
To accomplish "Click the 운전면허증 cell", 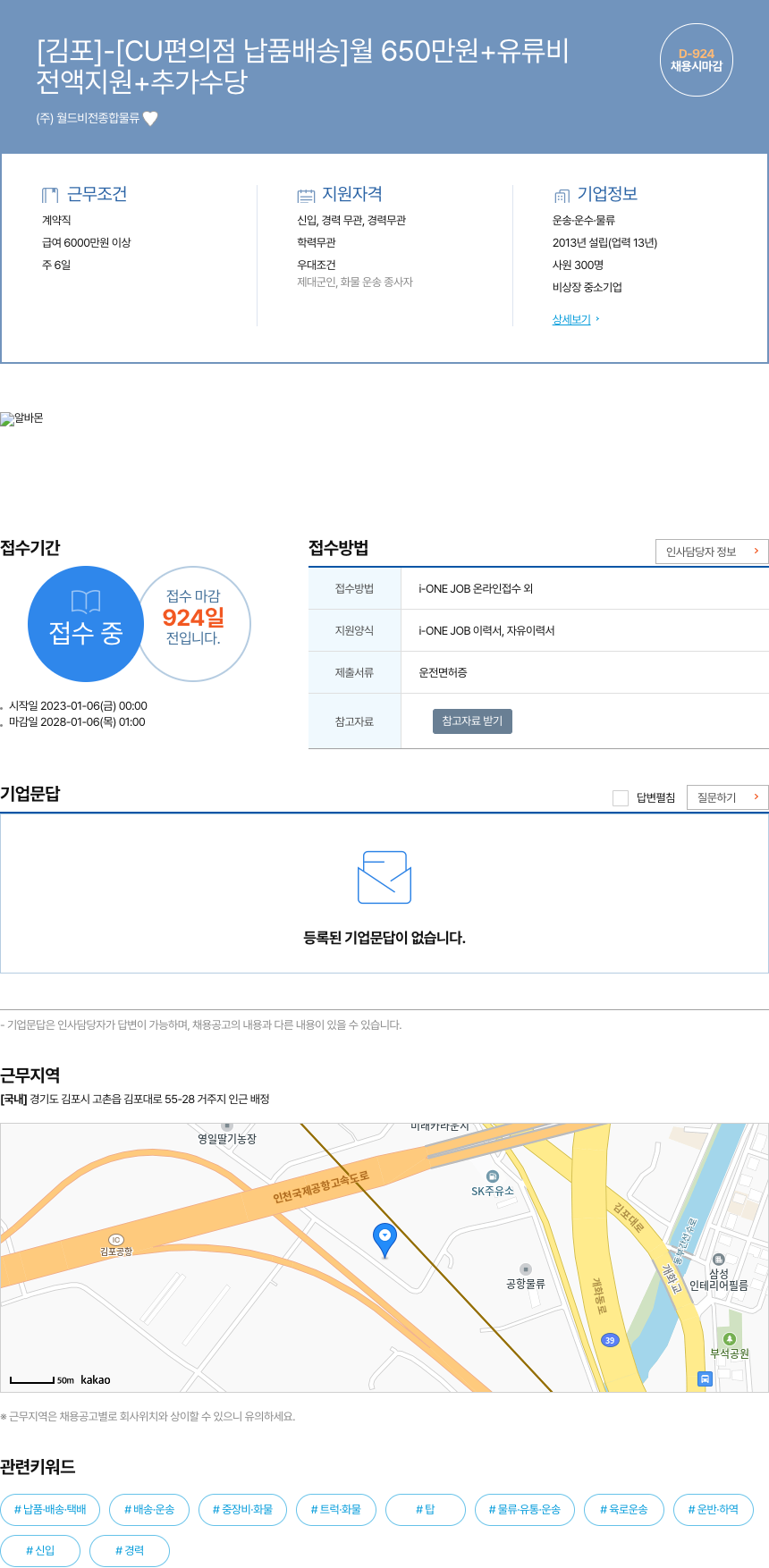I will 585,672.
